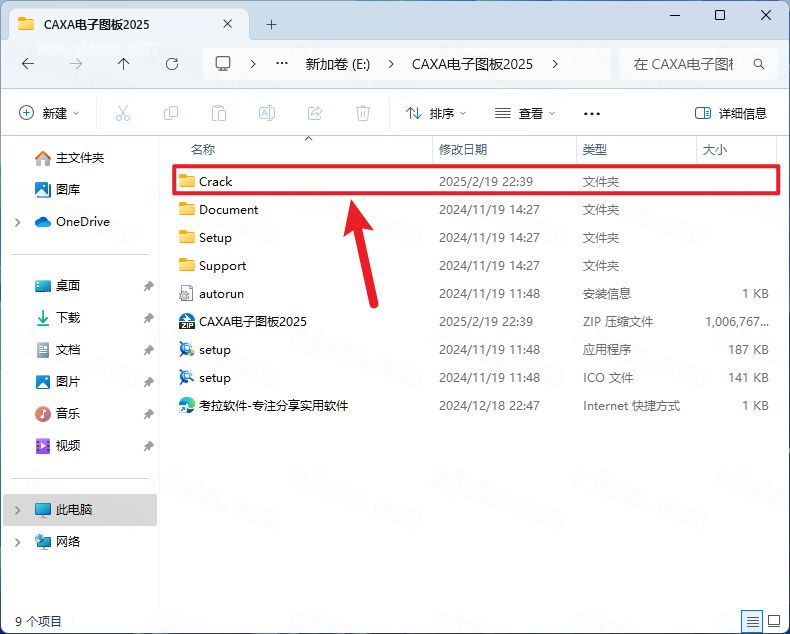Toggle the 详细信息 details pane

731,113
